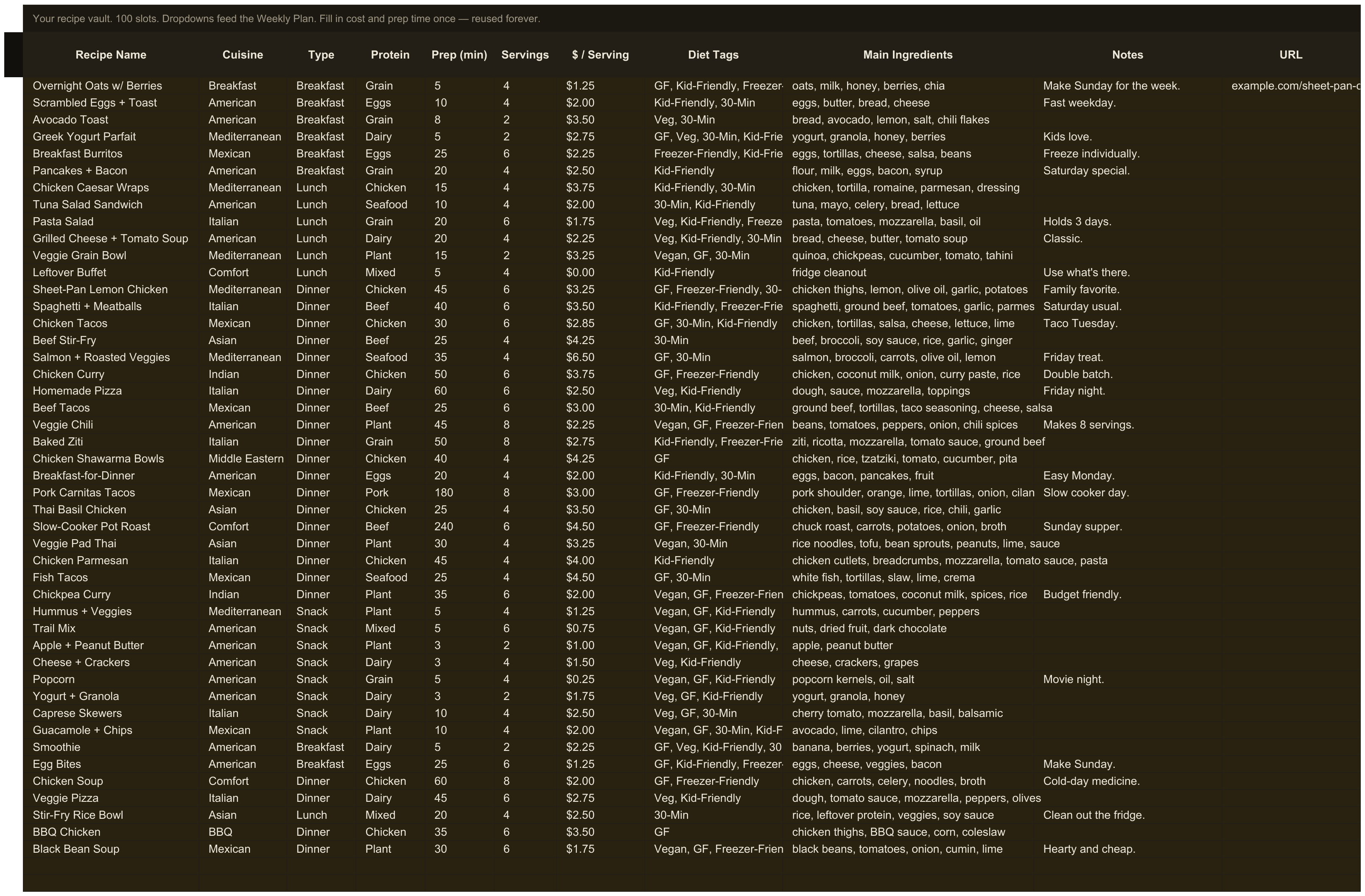Viewport: 1365px width, 896px height.
Task: Click the 180 prep time for Carnitas
Action: tap(459, 493)
